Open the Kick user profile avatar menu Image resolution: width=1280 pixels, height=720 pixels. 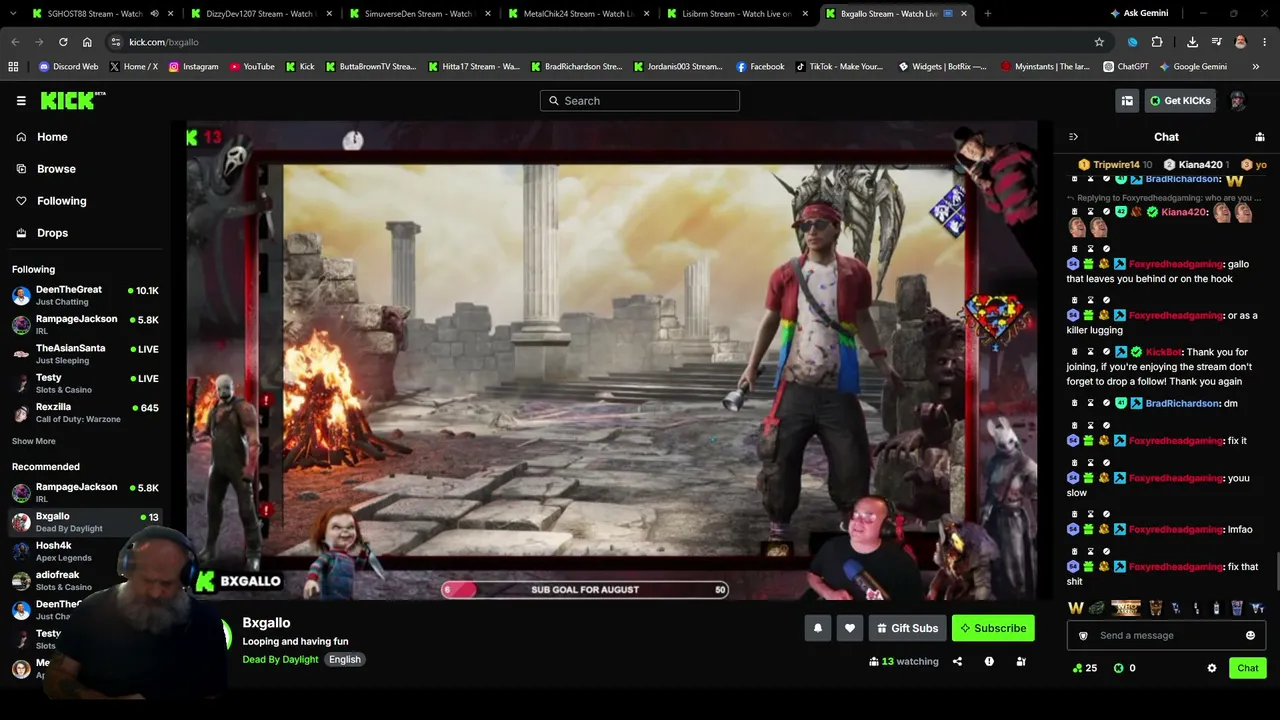(1237, 100)
